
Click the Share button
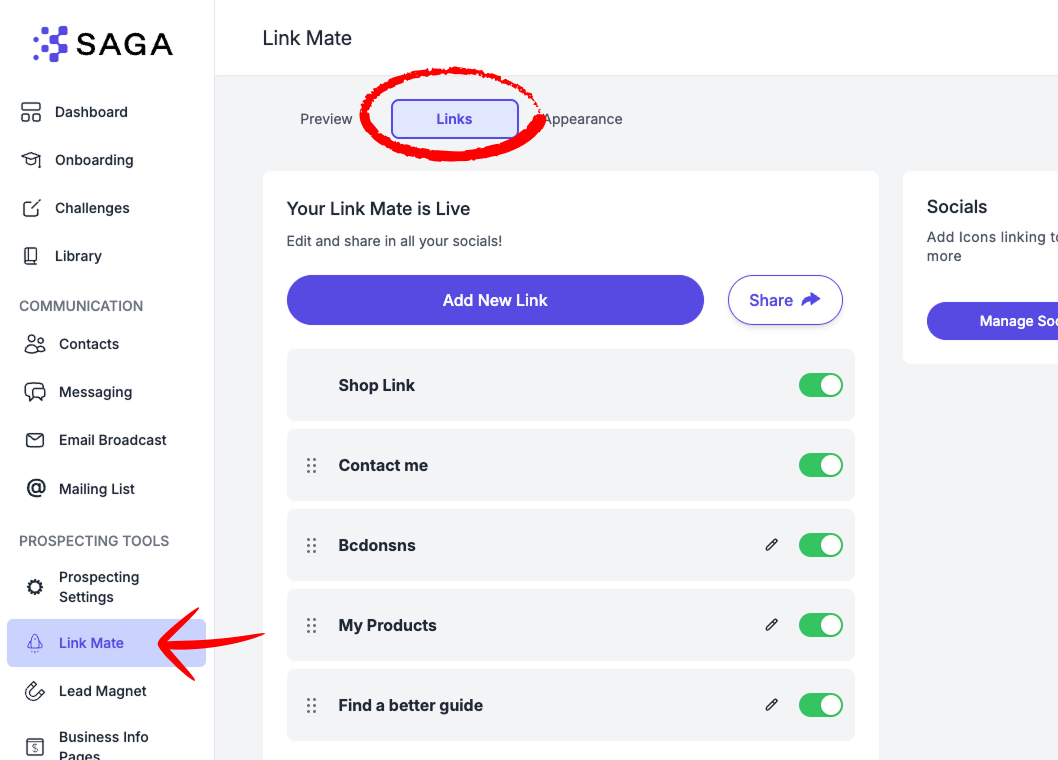coord(785,300)
